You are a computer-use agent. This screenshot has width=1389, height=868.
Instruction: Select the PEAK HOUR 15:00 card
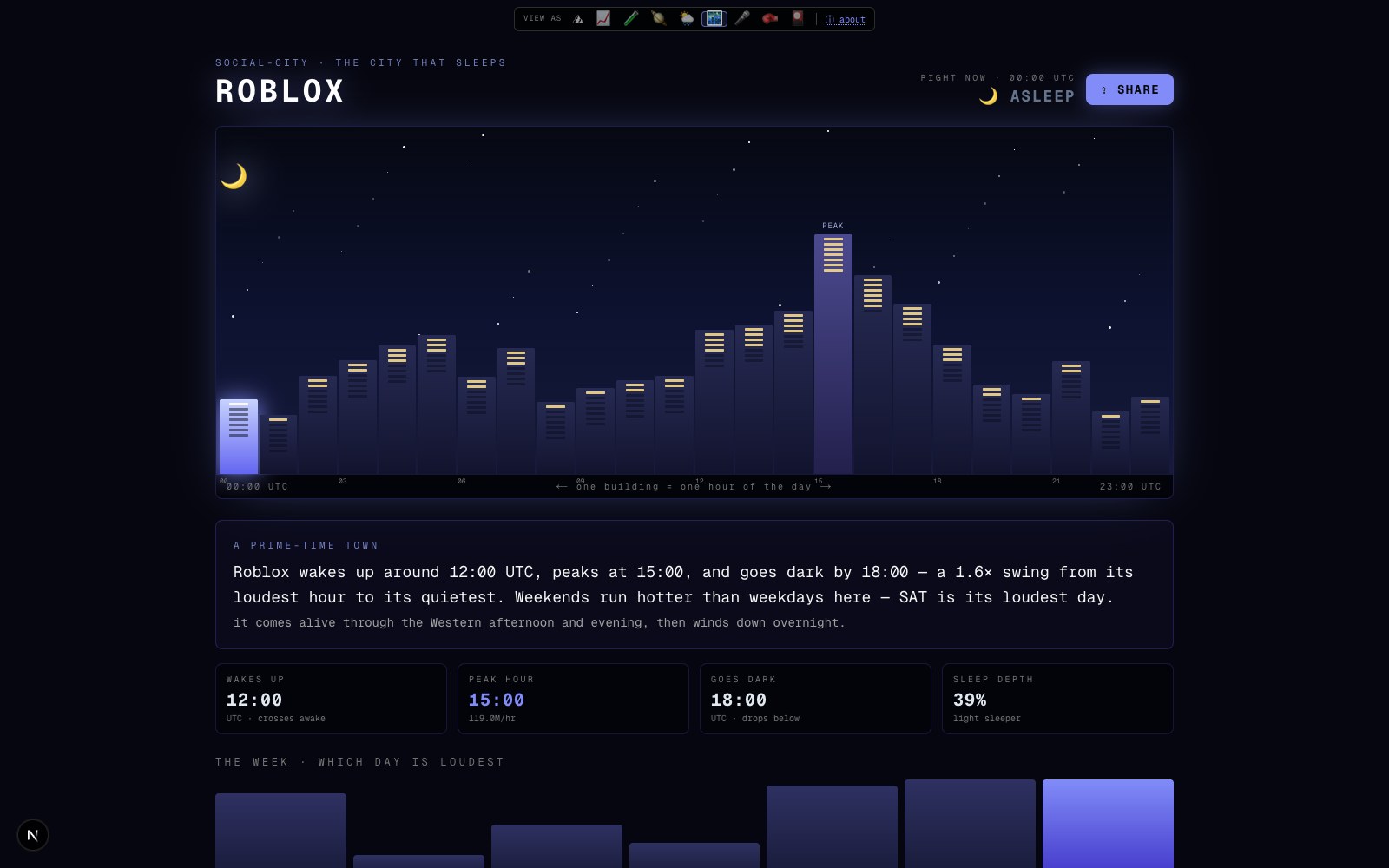(573, 699)
